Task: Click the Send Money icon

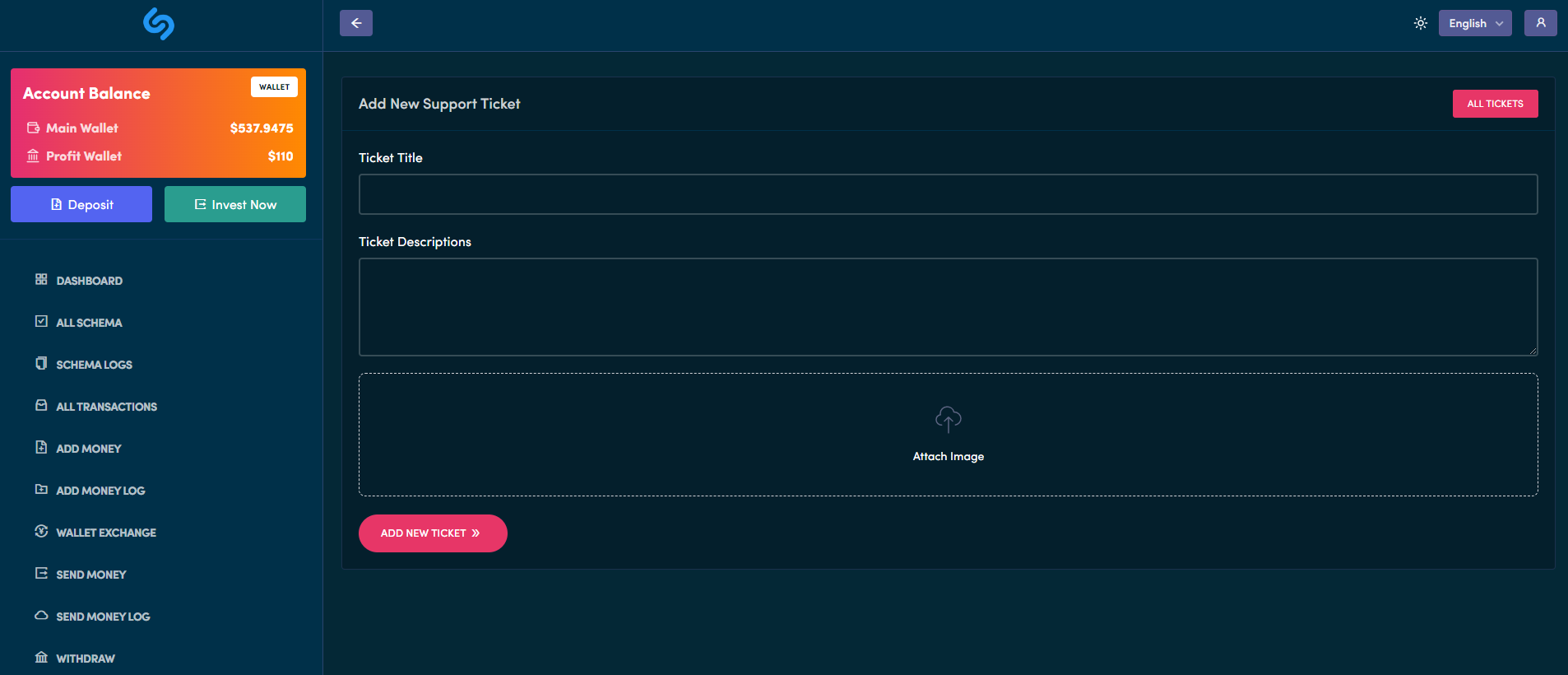Action: [x=41, y=573]
